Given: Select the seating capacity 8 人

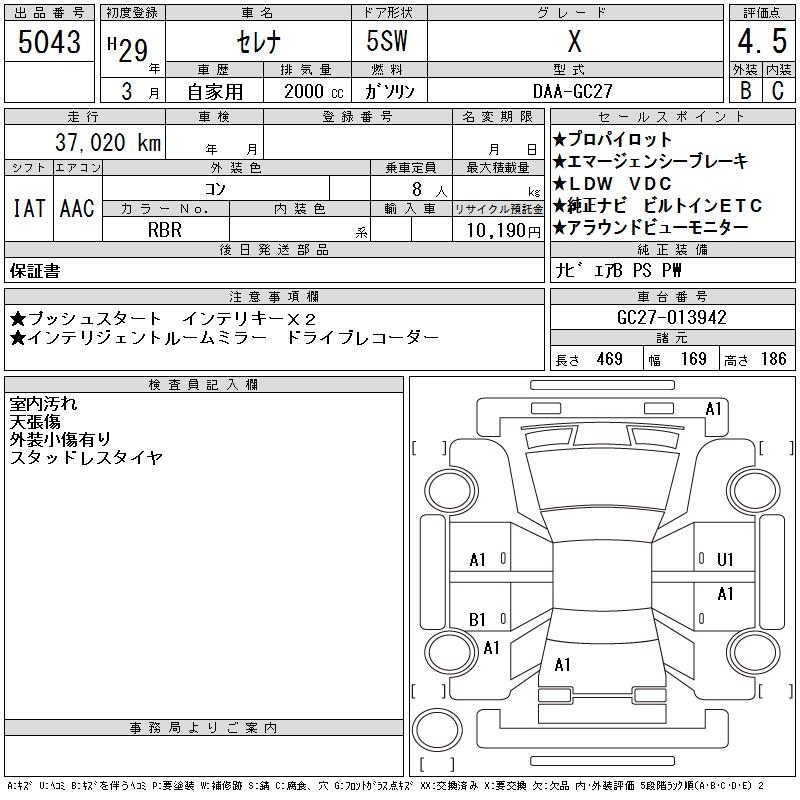Looking at the screenshot, I should 429,189.
